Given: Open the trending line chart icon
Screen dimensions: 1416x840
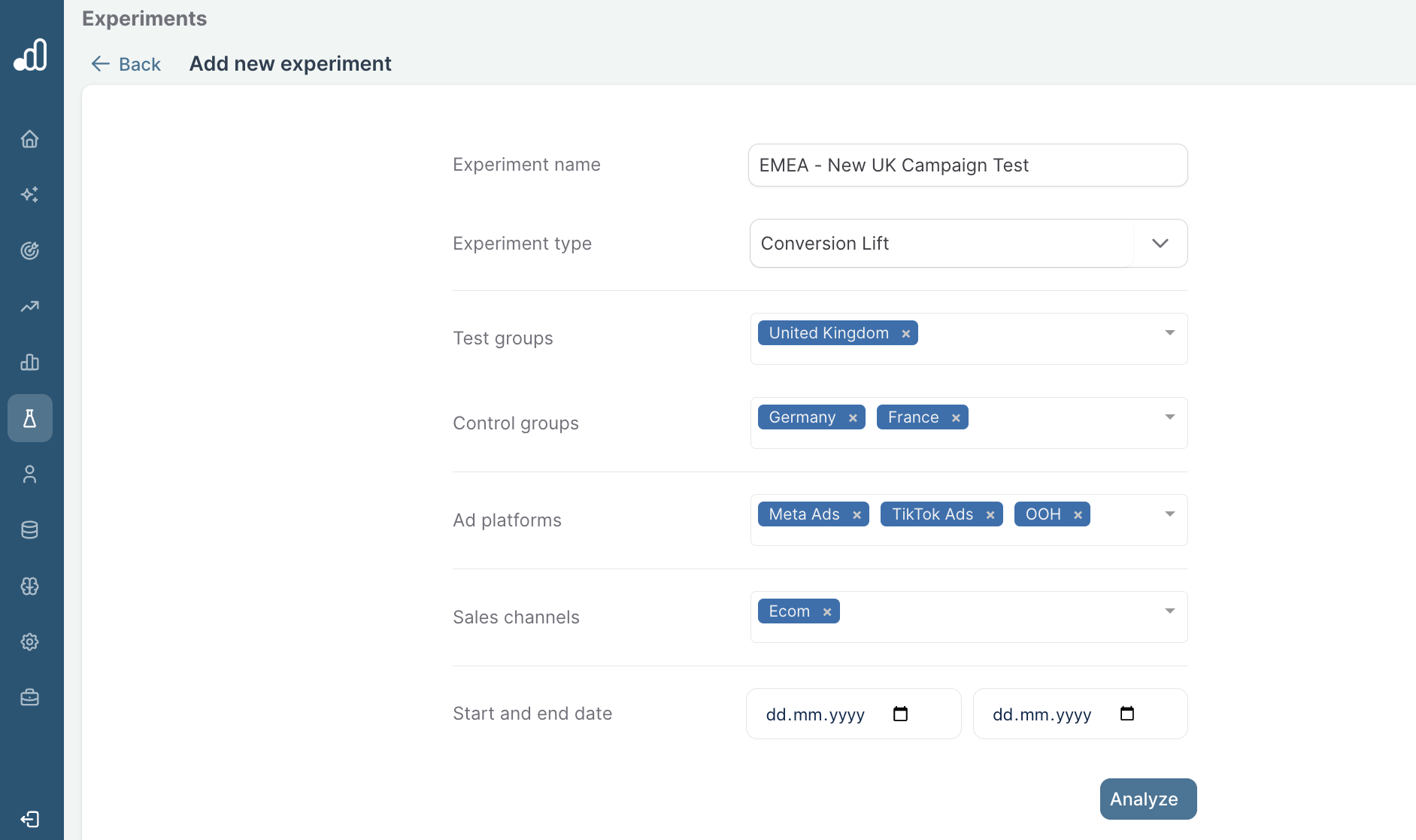Looking at the screenshot, I should (x=30, y=306).
